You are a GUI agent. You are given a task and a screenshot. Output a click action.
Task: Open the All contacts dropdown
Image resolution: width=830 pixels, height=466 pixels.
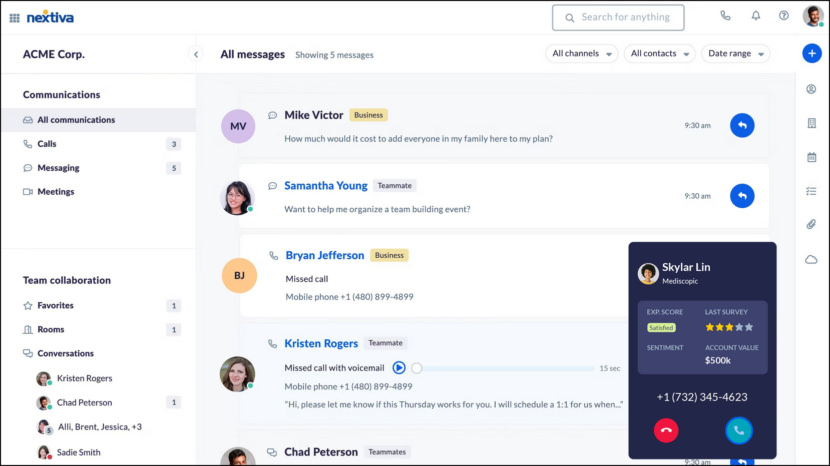(x=659, y=53)
